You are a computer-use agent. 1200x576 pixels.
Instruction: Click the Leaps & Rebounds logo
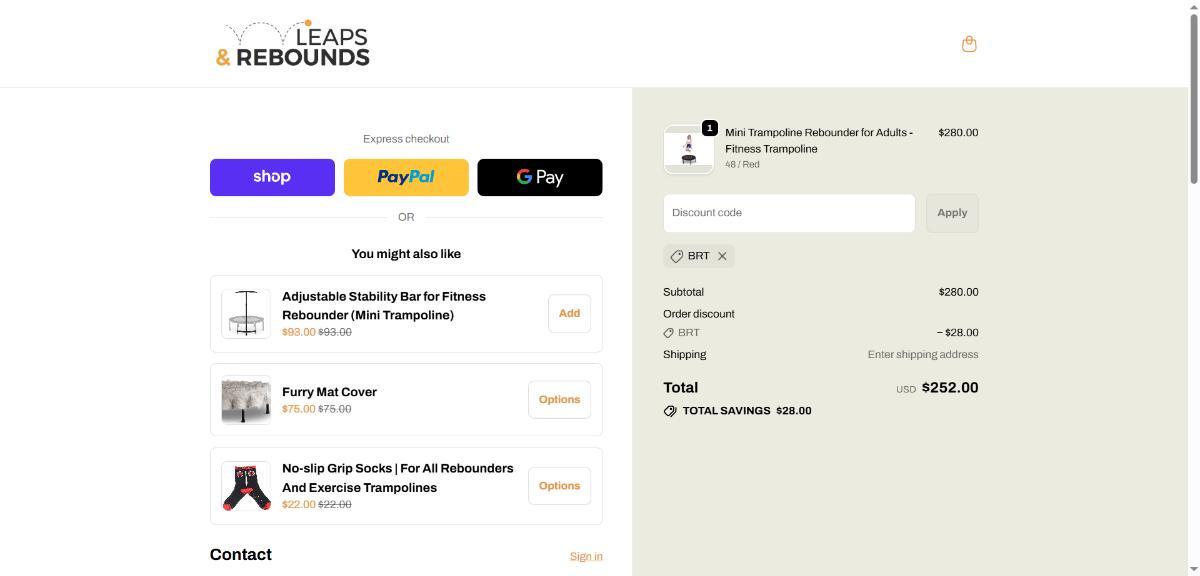(x=293, y=45)
